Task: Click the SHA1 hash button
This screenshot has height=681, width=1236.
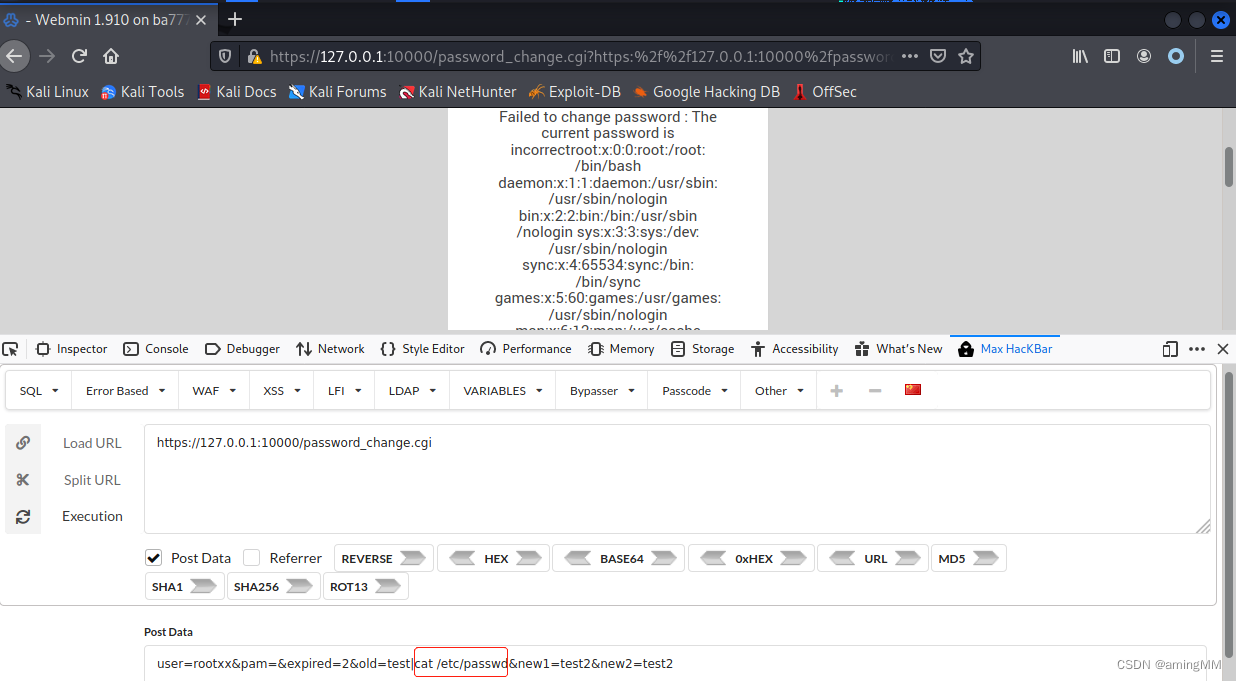Action: tap(184, 586)
